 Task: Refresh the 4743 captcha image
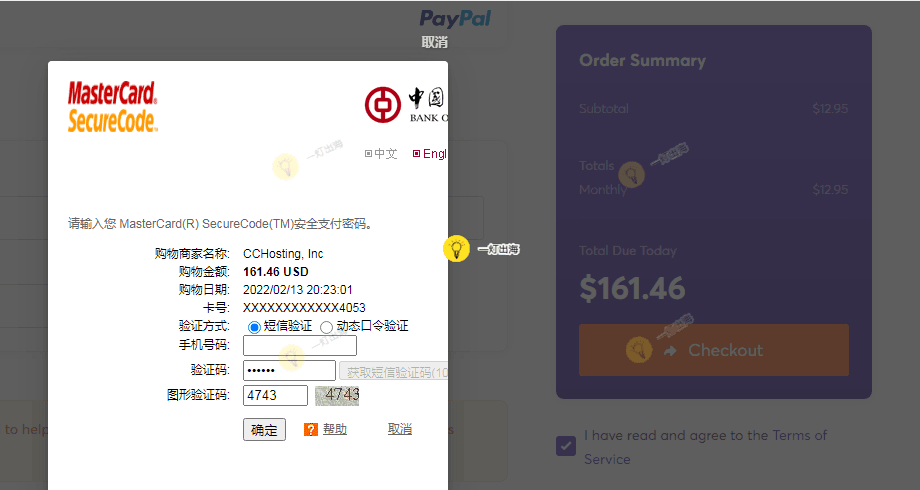pyautogui.click(x=337, y=395)
